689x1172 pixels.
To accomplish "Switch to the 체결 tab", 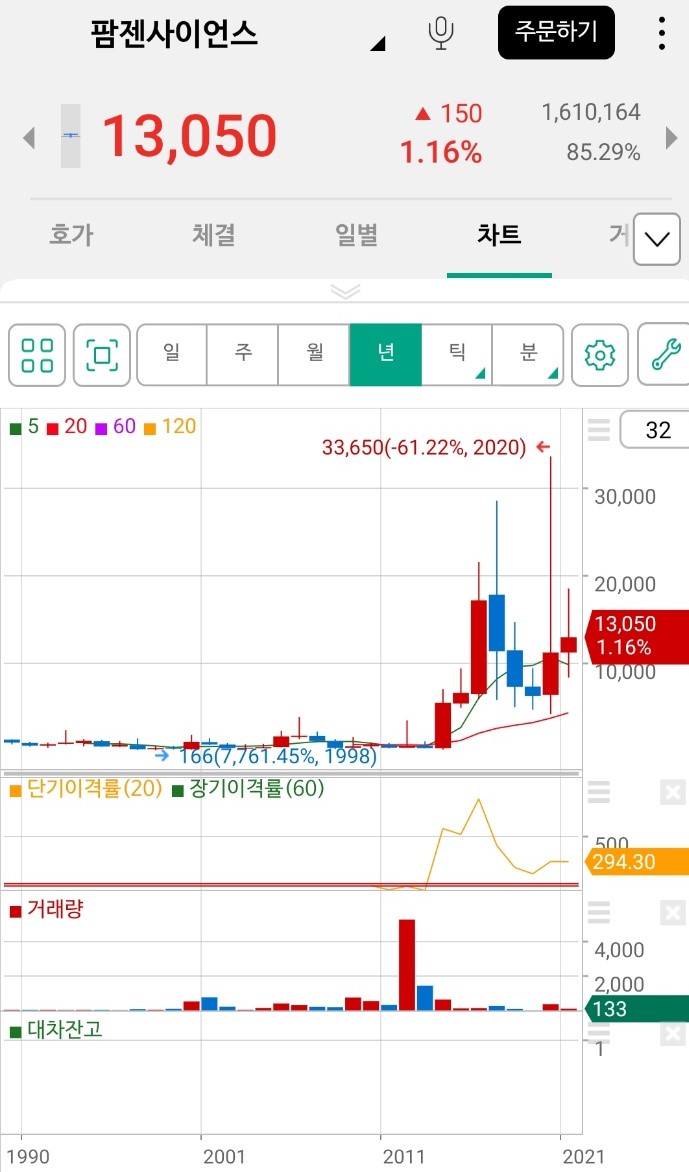I will (x=214, y=235).
